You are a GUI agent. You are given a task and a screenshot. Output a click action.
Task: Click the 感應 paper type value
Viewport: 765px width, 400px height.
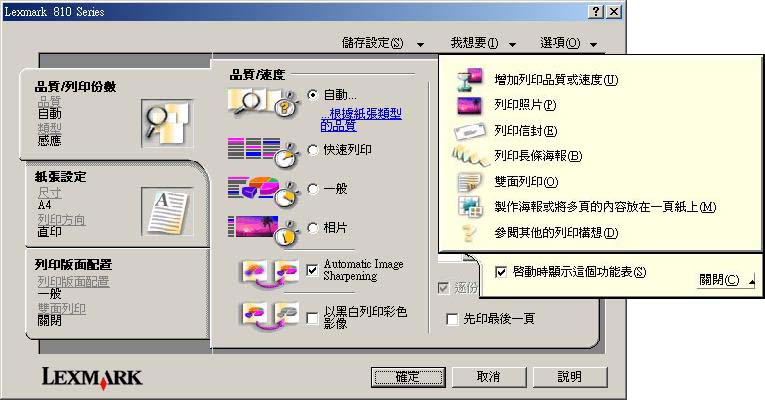tap(49, 140)
